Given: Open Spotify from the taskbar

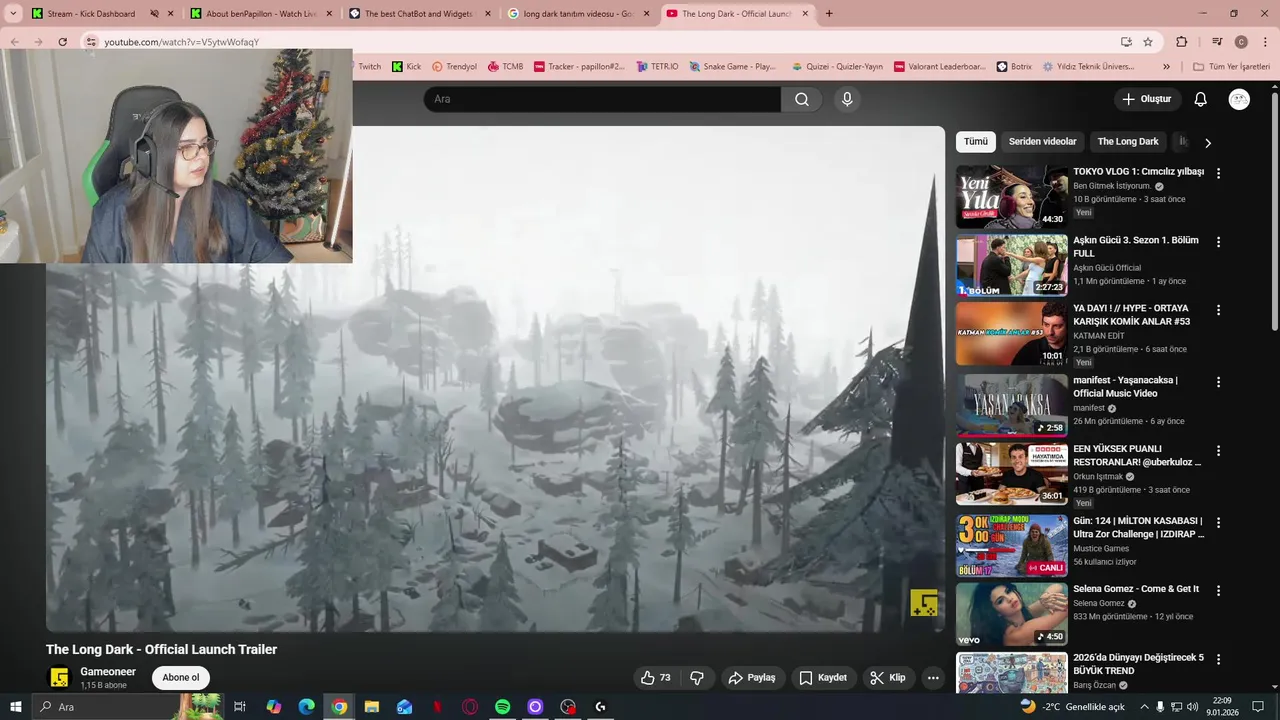Looking at the screenshot, I should (x=503, y=707).
